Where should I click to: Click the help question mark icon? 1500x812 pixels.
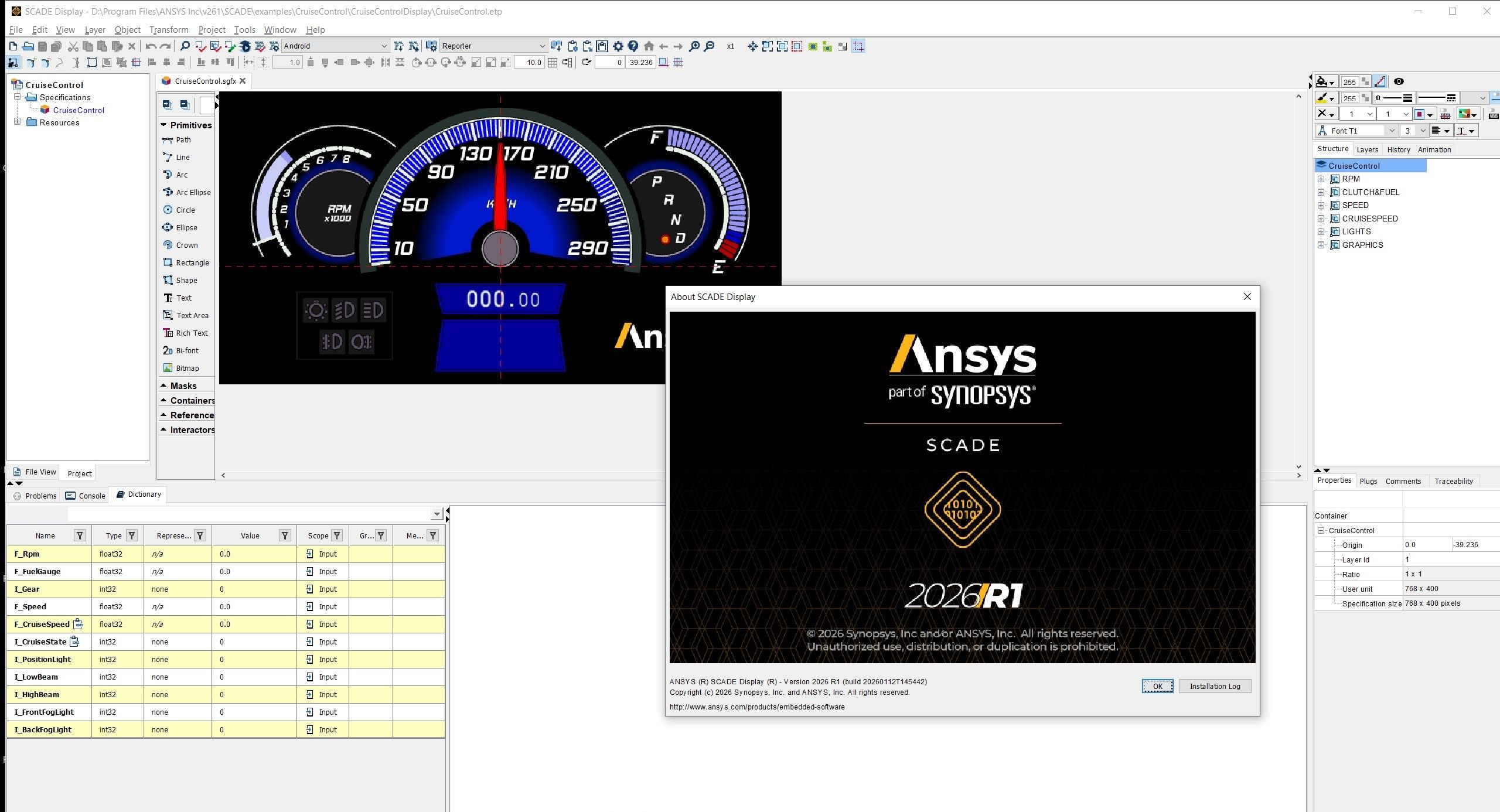(x=633, y=46)
